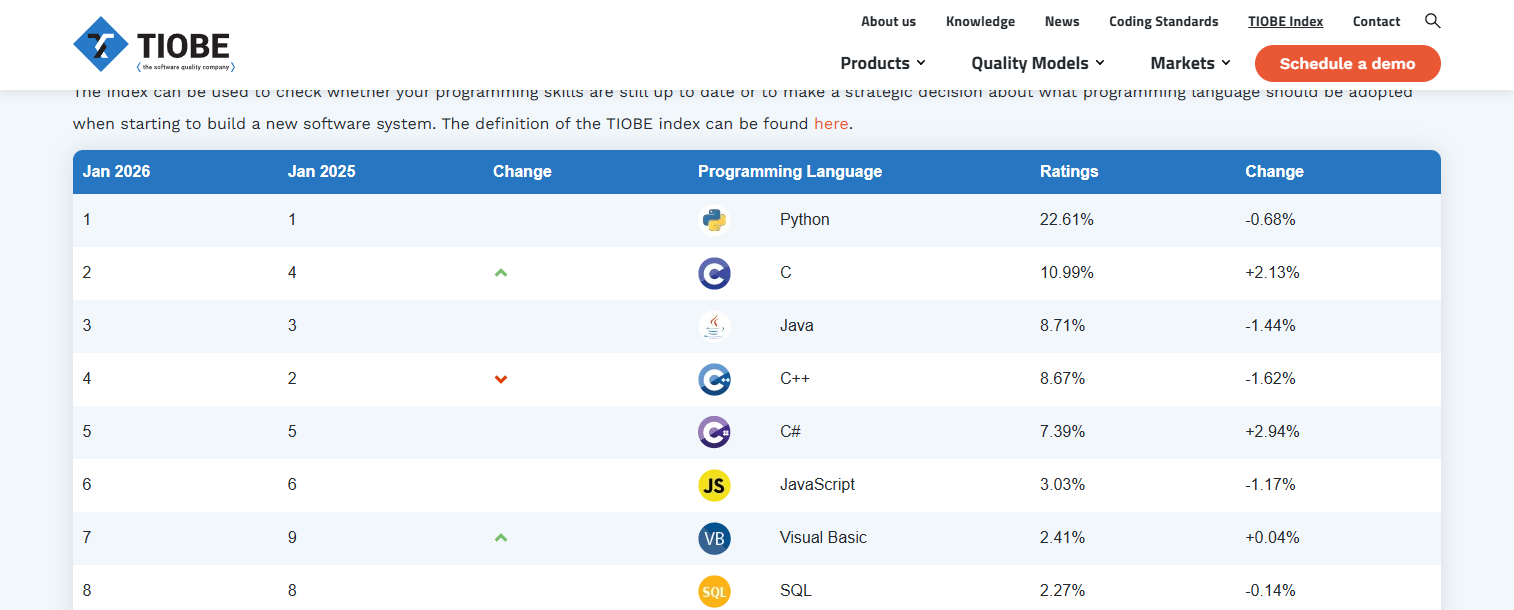Click the C++ logo icon
This screenshot has width=1514, height=610.
(x=714, y=379)
